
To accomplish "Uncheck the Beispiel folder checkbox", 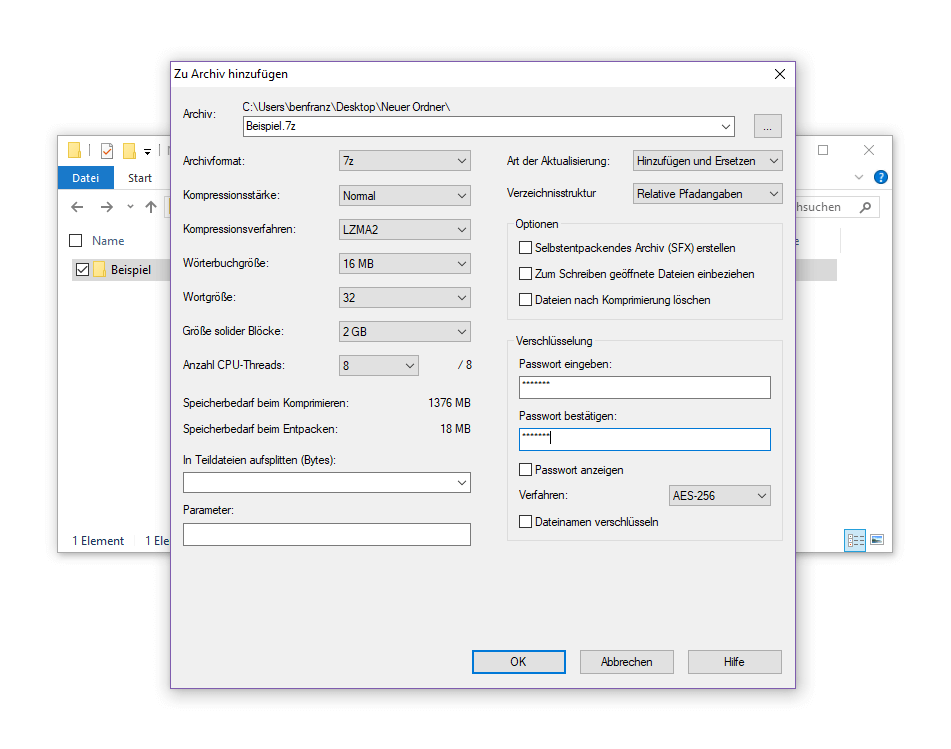I will pos(82,269).
